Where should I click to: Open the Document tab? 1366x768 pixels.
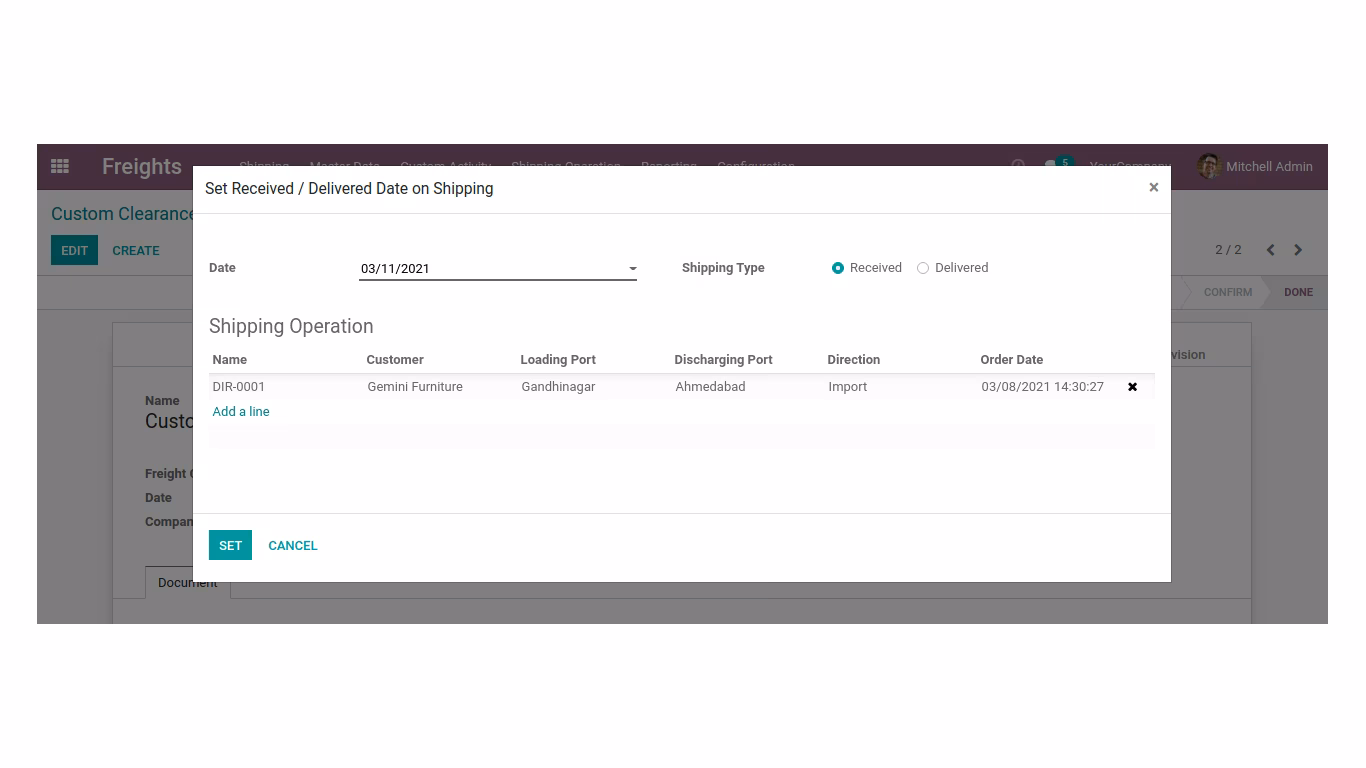click(187, 583)
